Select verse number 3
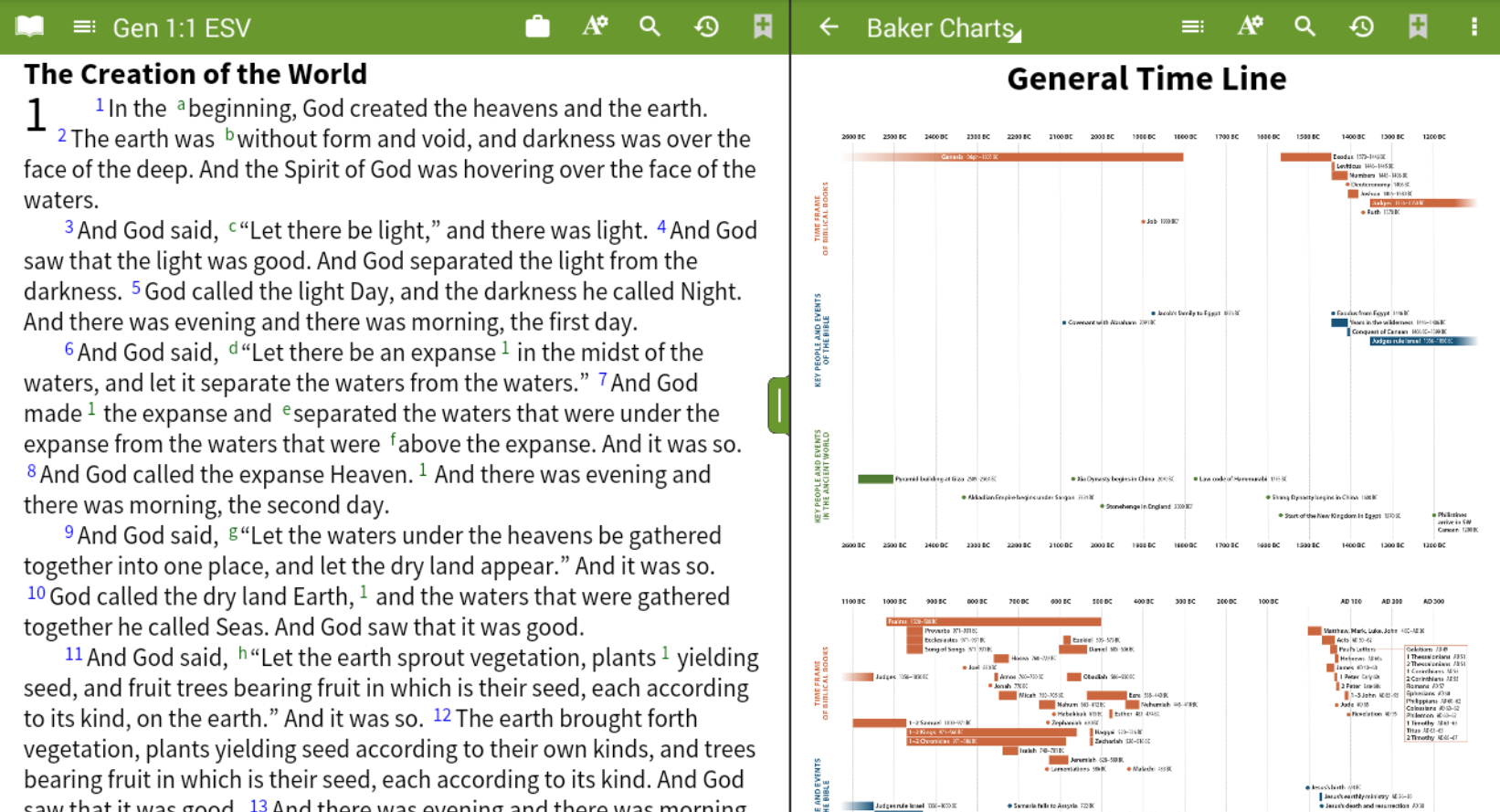The height and width of the screenshot is (812, 1500). (x=69, y=227)
